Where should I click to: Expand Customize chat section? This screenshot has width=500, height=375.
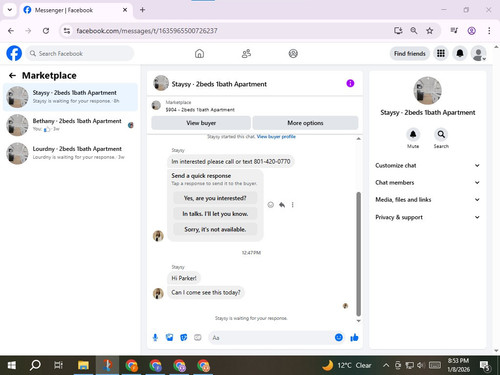click(428, 165)
